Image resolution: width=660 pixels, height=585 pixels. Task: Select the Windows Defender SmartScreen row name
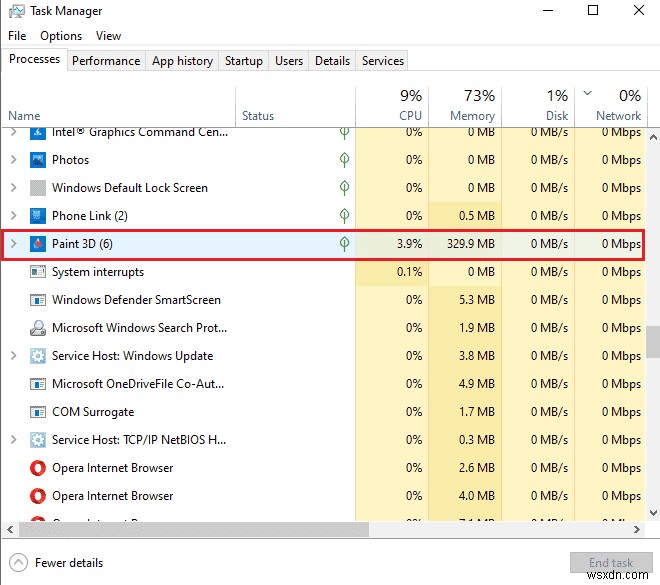pyautogui.click(x=136, y=300)
